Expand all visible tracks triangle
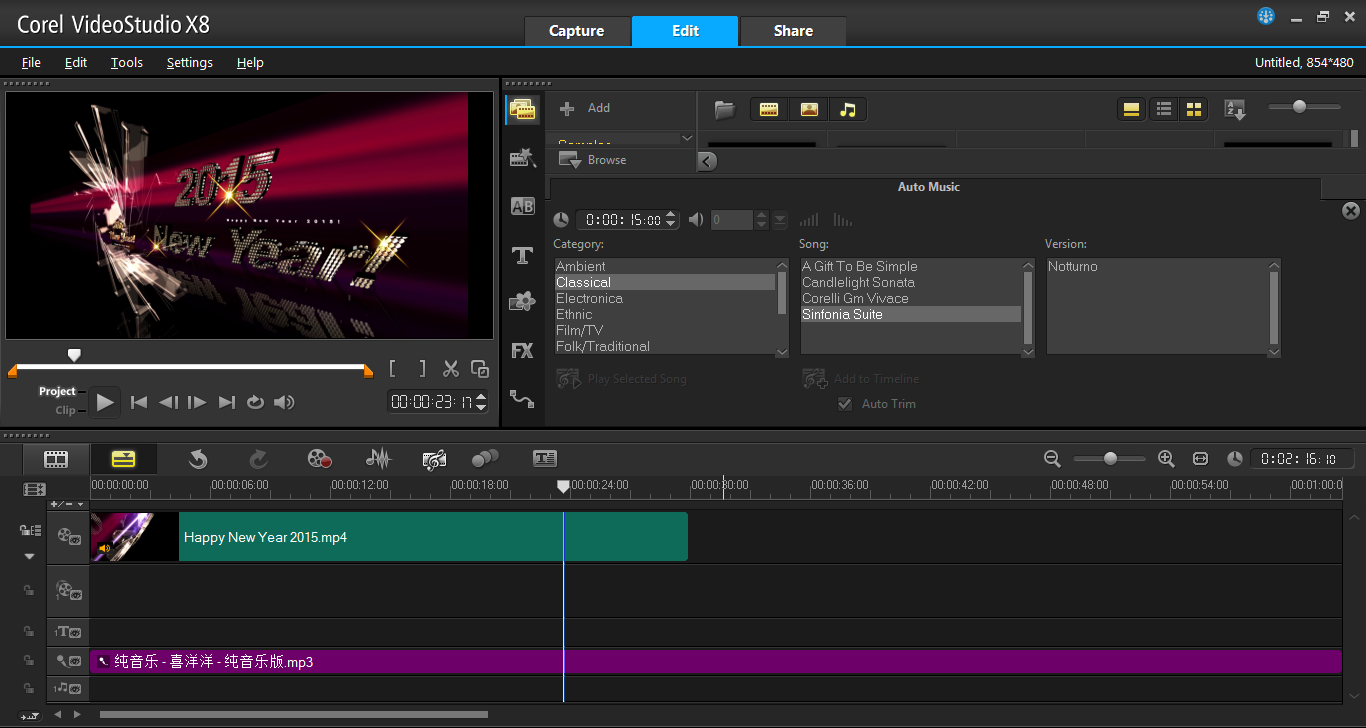Viewport: 1366px width, 728px height. click(29, 556)
